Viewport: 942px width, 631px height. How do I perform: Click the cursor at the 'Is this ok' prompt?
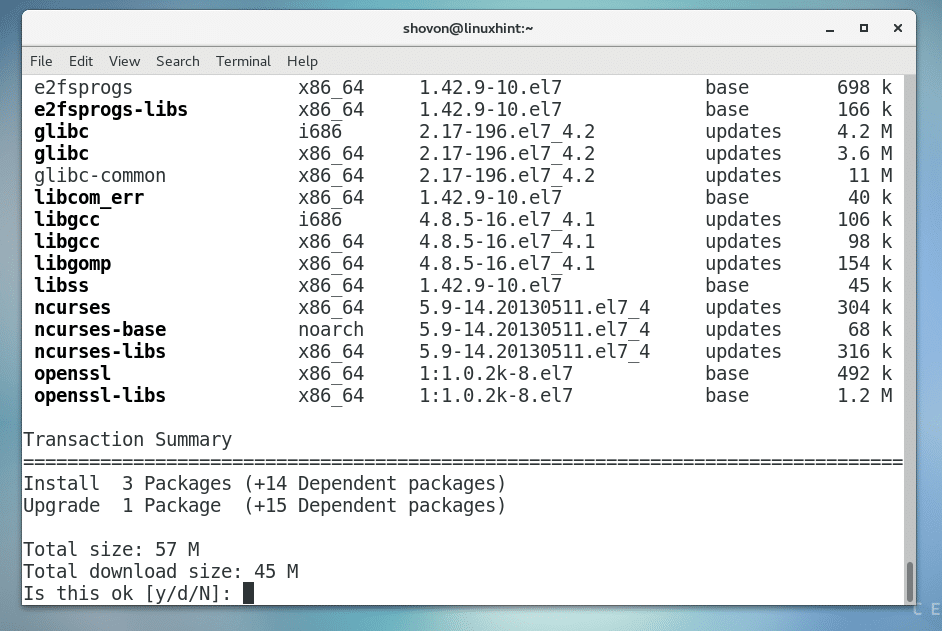(248, 593)
